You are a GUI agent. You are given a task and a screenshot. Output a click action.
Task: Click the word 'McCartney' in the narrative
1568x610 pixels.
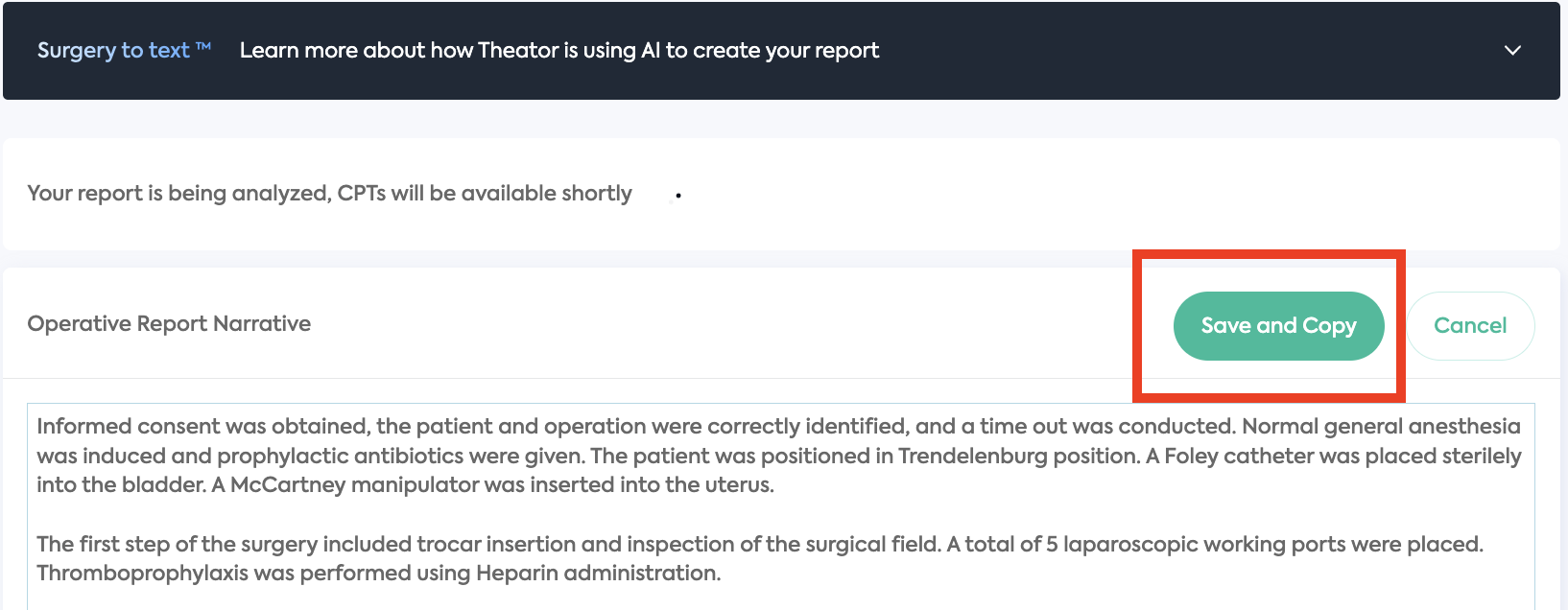pyautogui.click(x=288, y=484)
